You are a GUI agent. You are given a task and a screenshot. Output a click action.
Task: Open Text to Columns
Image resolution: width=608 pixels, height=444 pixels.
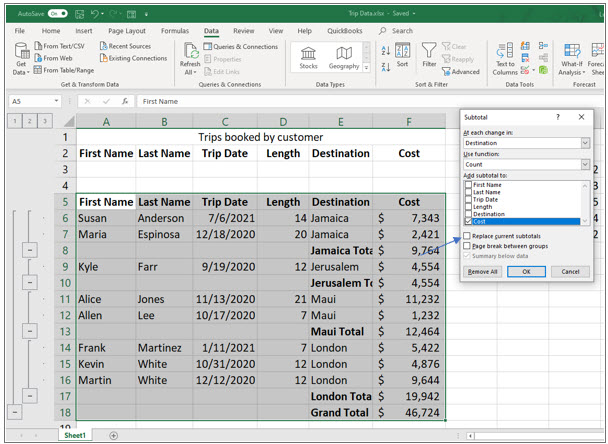click(505, 59)
